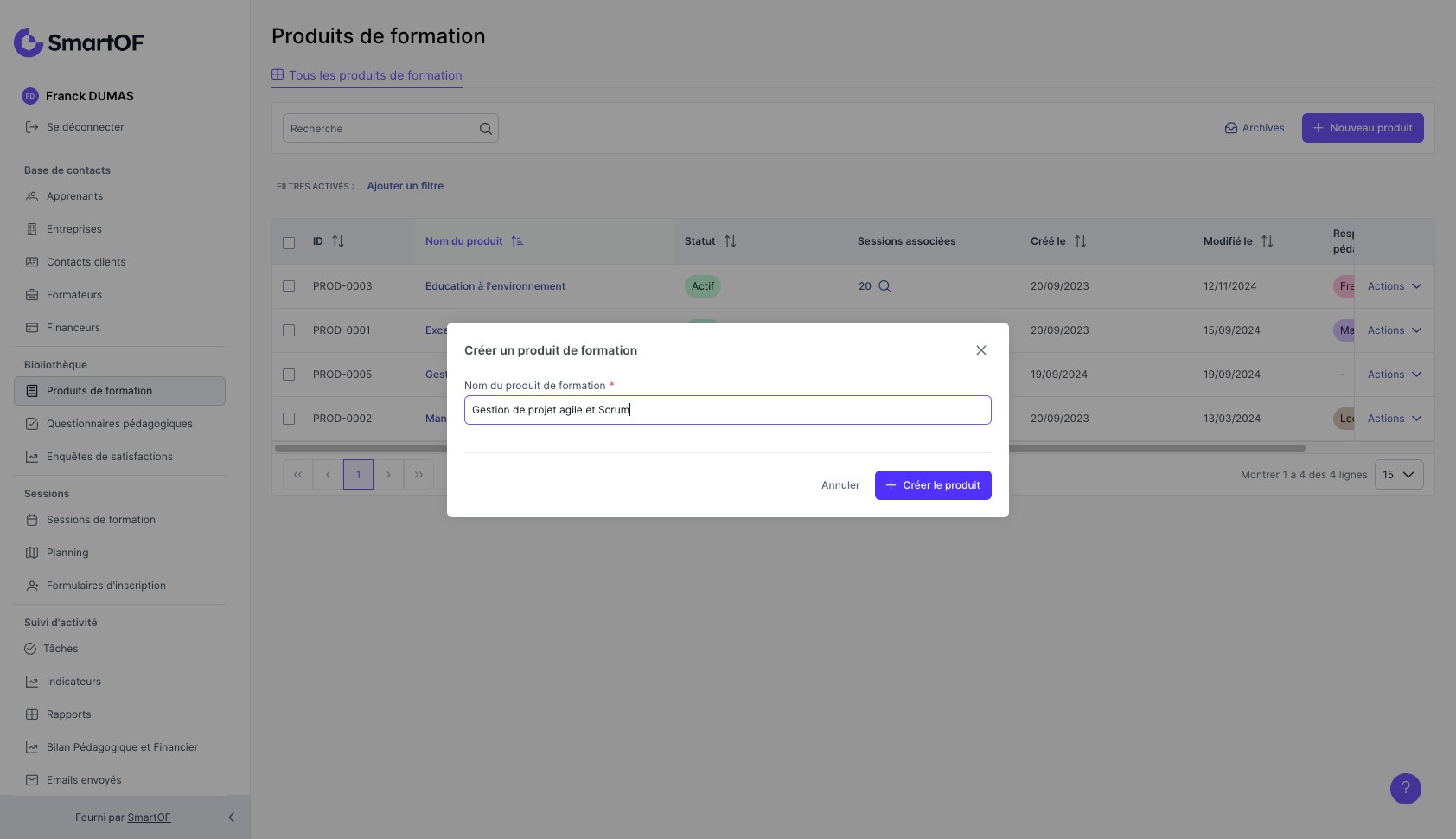Expand Actions for PROD-0002
This screenshot has width=1456, height=839.
1395,419
